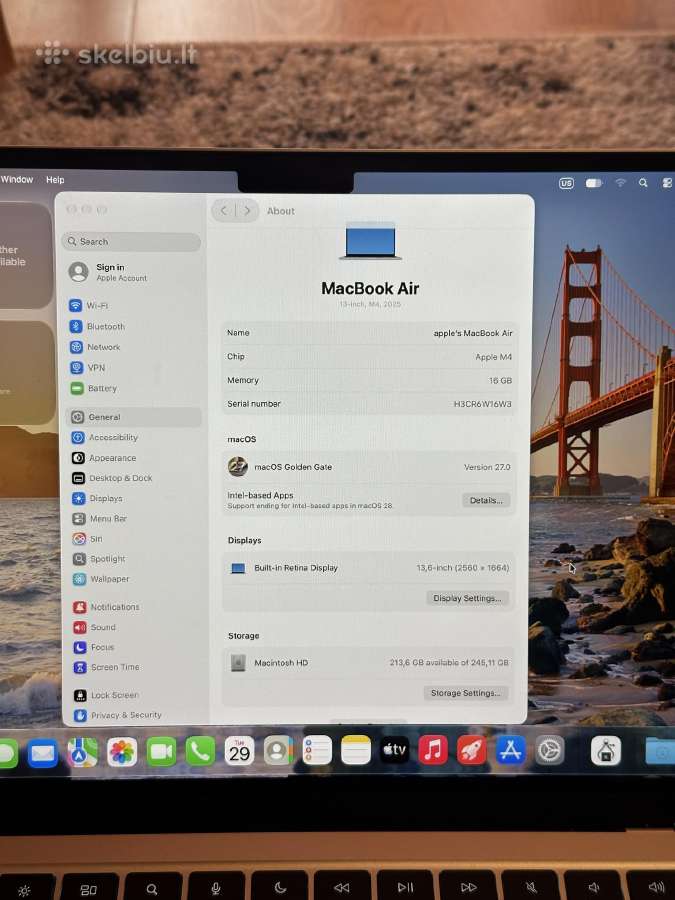Open Bluetooth settings in sidebar

pos(97,326)
